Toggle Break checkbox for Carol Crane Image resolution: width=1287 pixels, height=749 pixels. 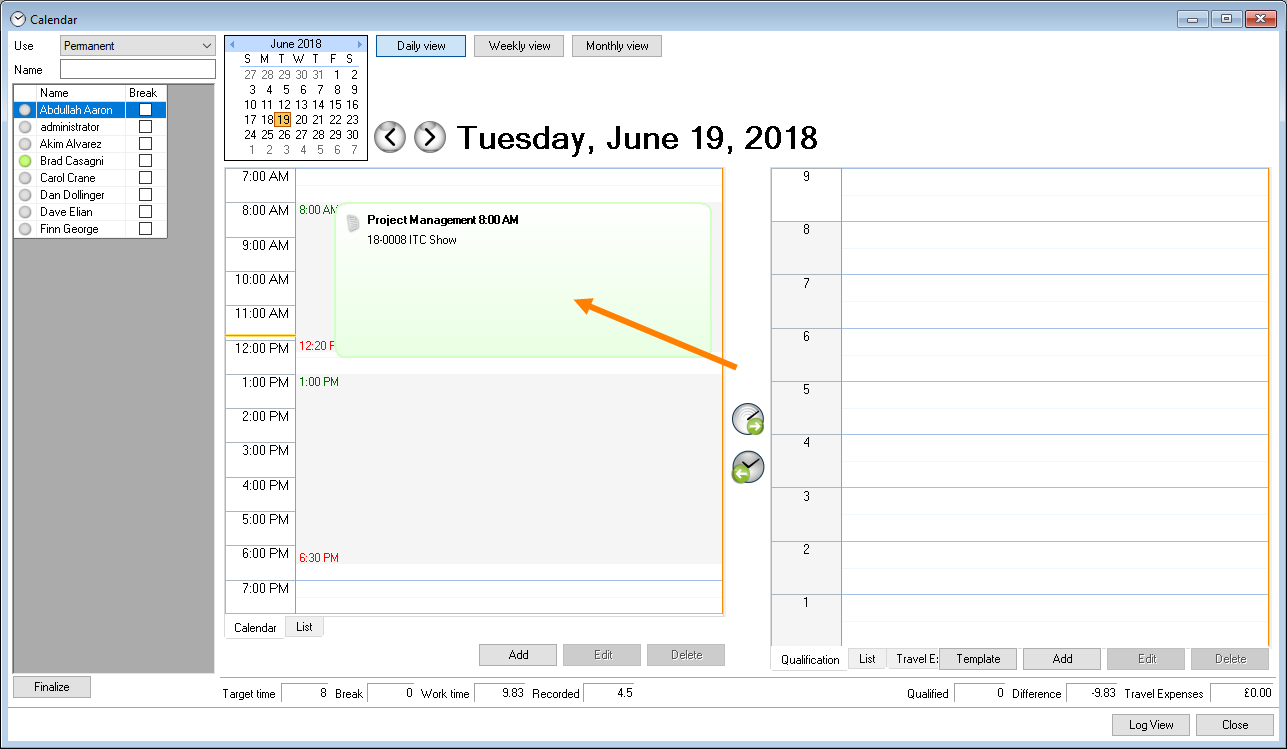(x=145, y=178)
